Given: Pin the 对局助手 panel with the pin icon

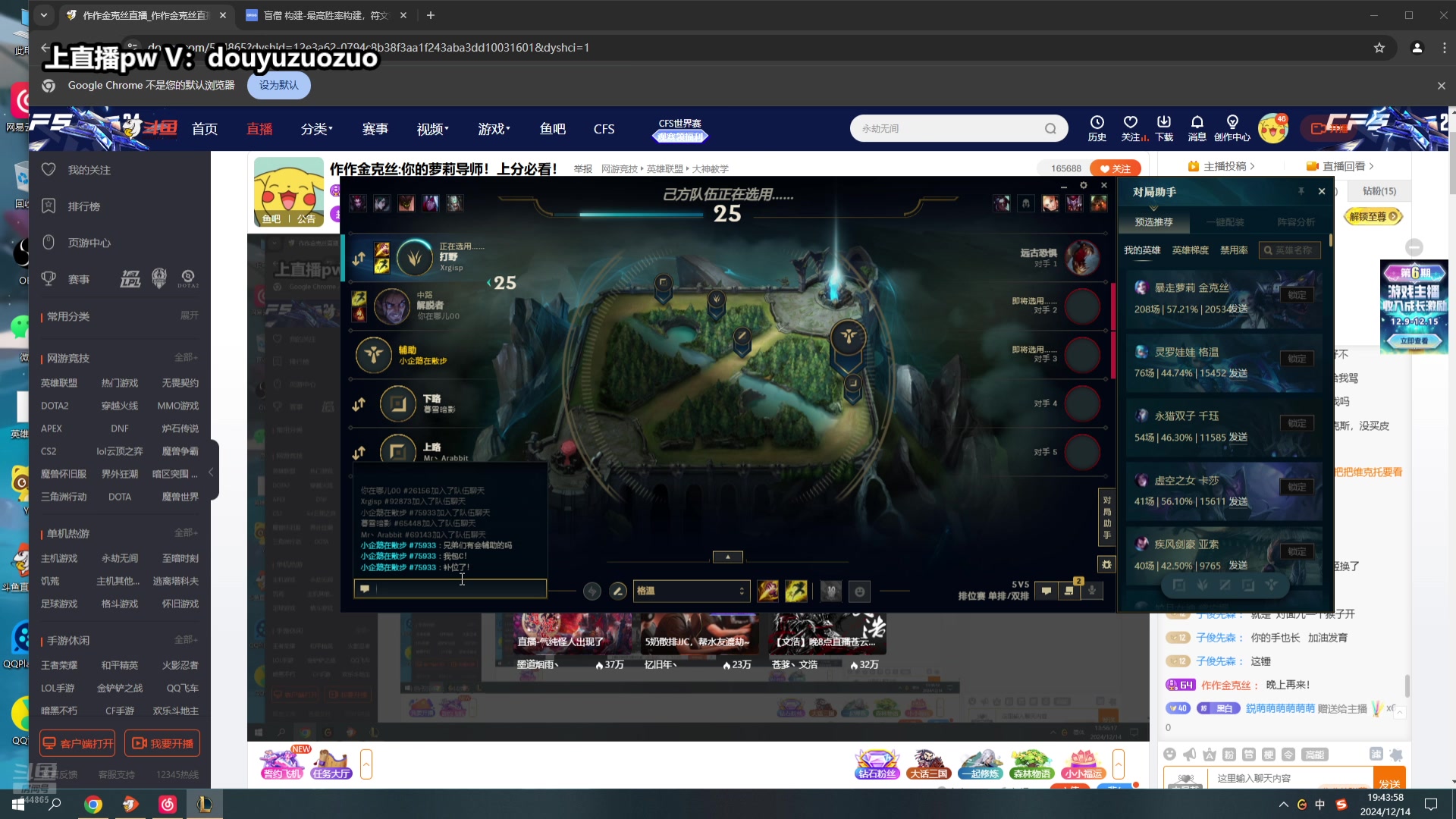Looking at the screenshot, I should (1301, 191).
